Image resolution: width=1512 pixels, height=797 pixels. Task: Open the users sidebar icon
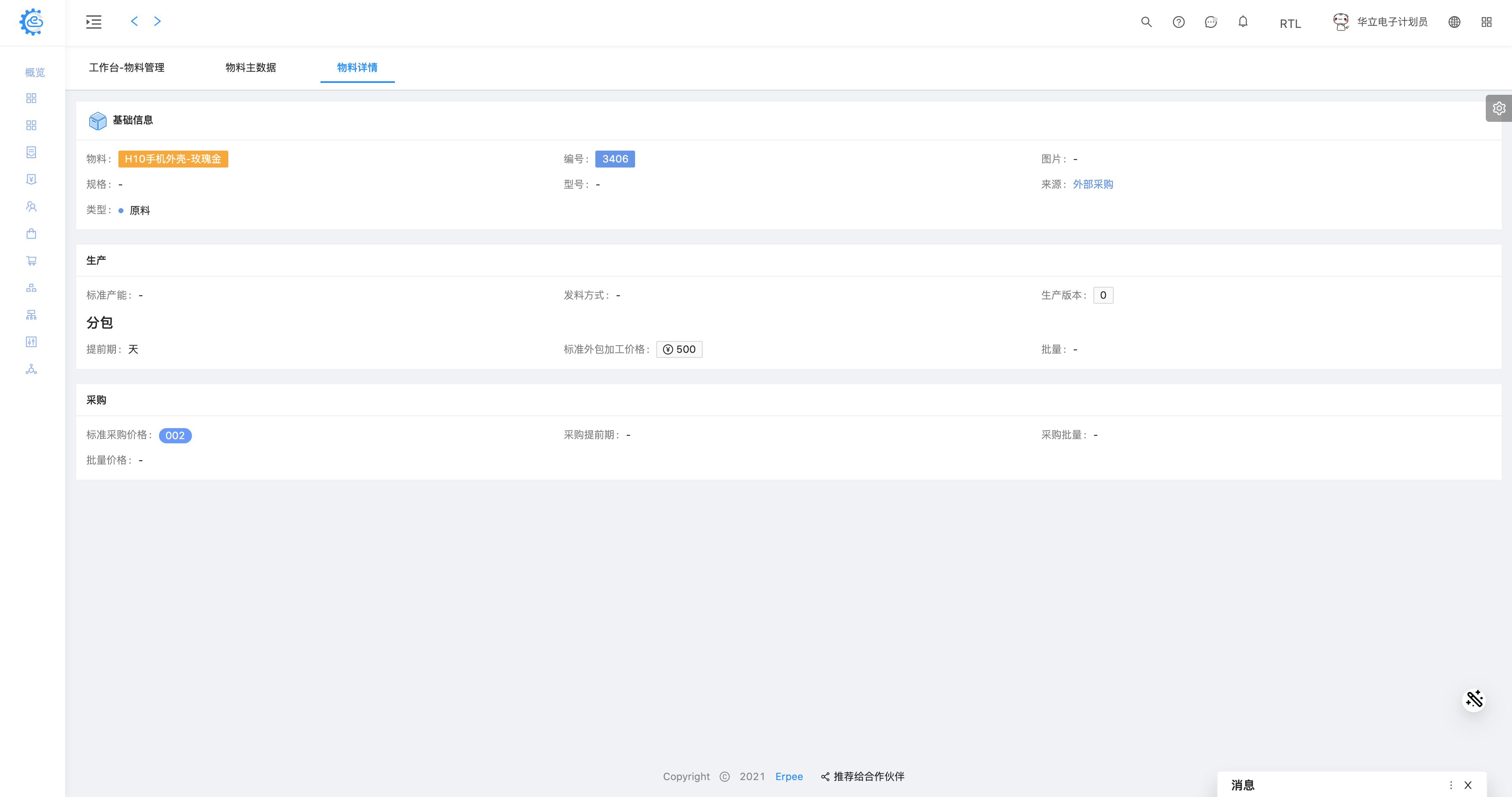point(31,207)
